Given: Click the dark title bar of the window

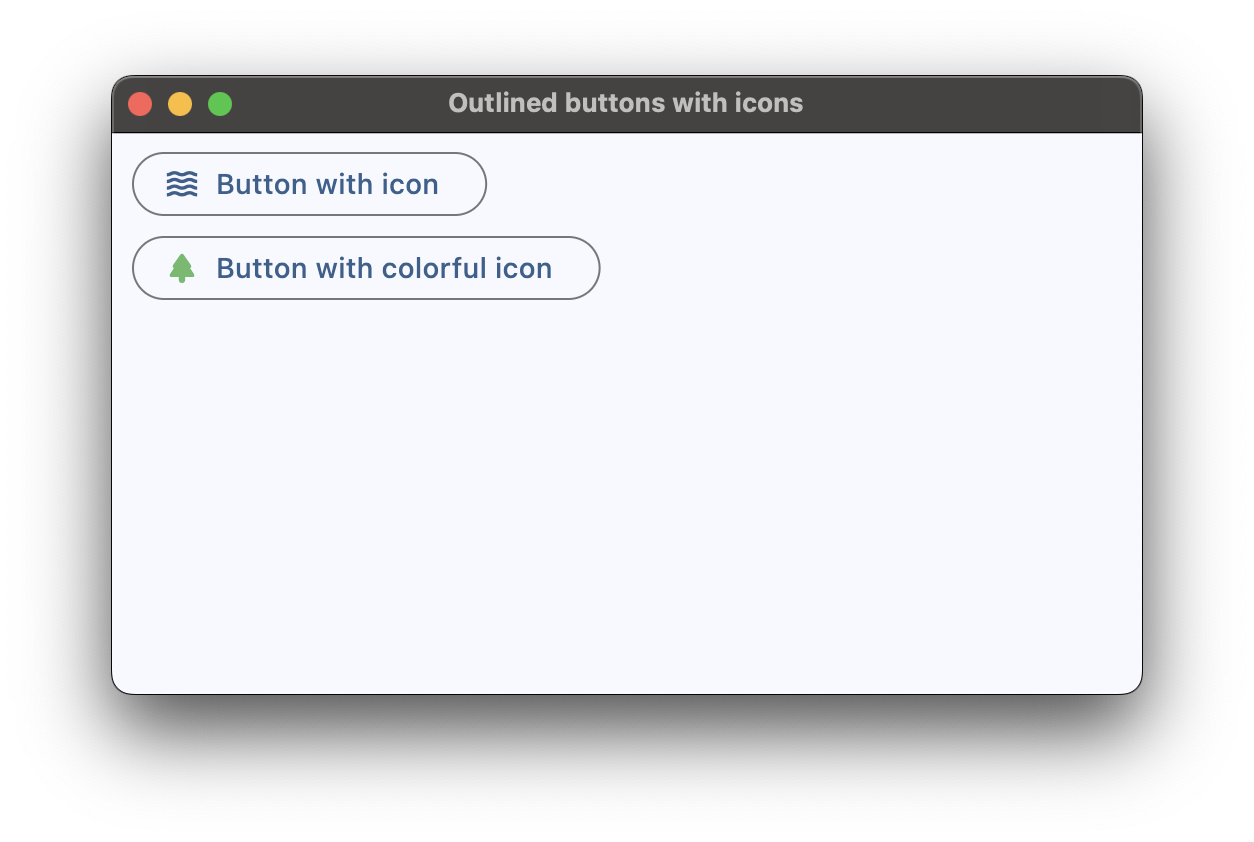Looking at the screenshot, I should [x=950, y=104].
